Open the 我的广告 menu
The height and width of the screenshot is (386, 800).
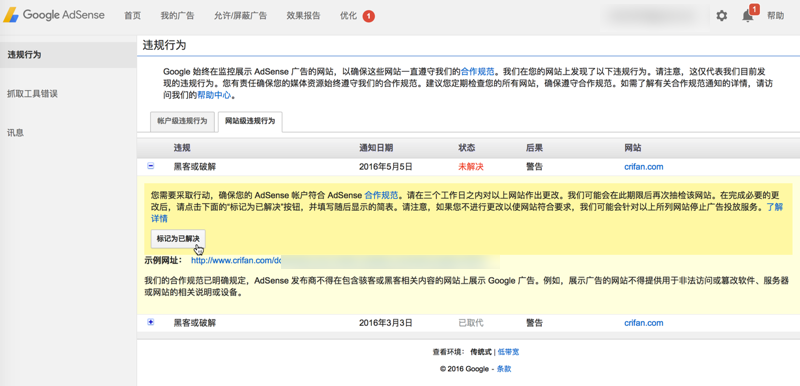pyautogui.click(x=177, y=16)
